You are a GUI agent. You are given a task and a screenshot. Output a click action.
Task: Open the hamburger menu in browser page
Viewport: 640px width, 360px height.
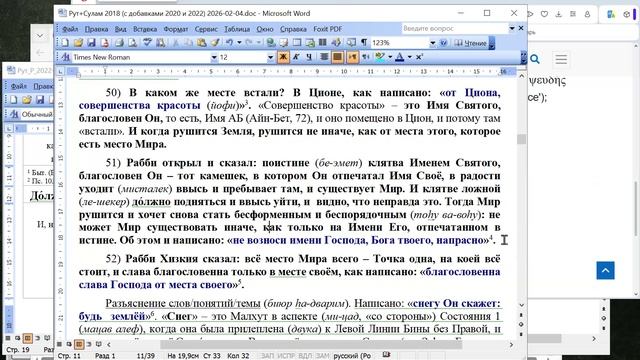561,60
